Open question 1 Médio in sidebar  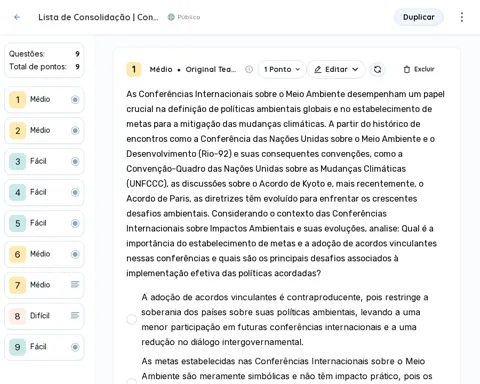(44, 99)
